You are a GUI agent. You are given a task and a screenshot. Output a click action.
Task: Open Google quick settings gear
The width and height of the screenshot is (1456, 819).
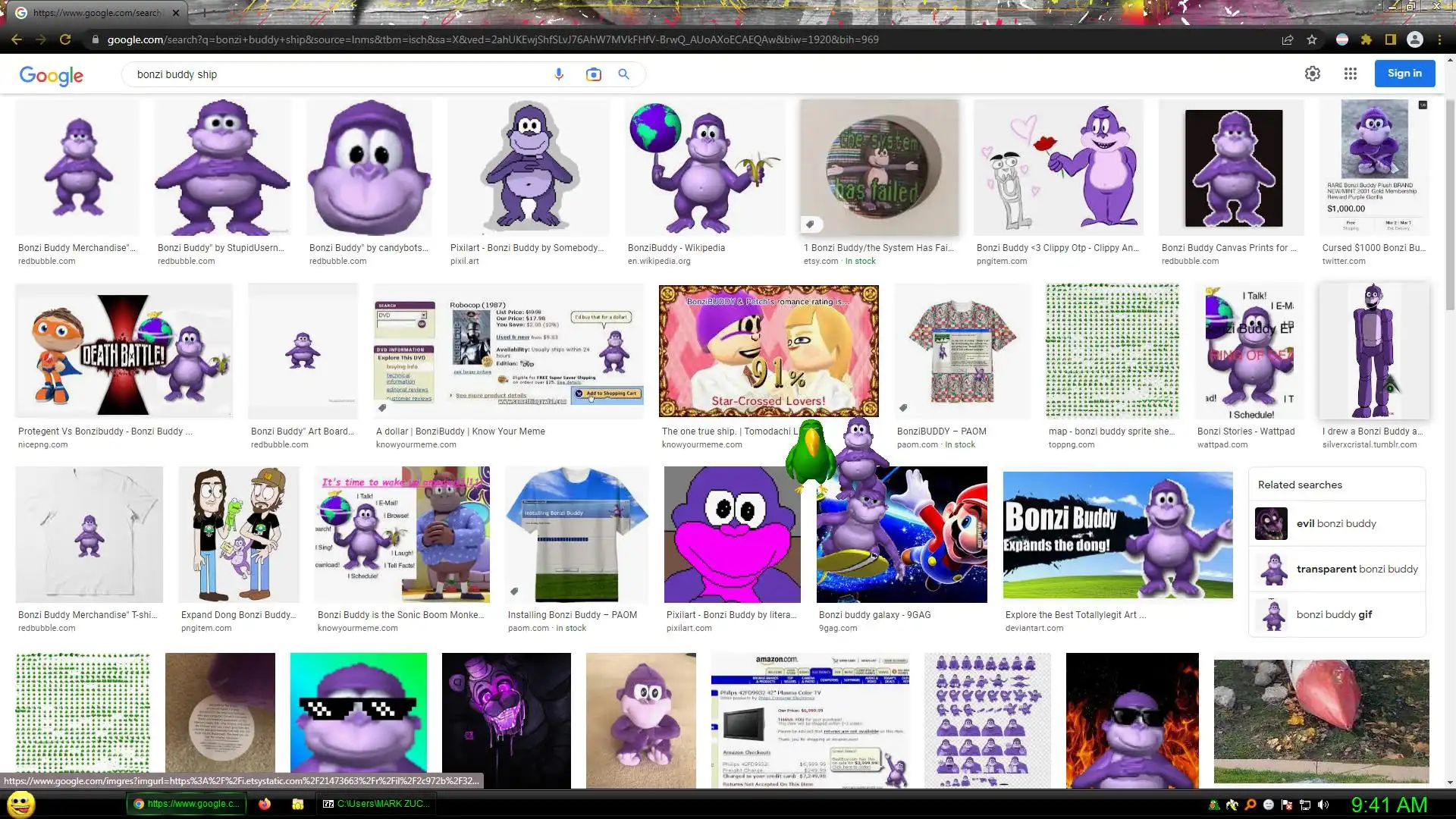pyautogui.click(x=1313, y=74)
